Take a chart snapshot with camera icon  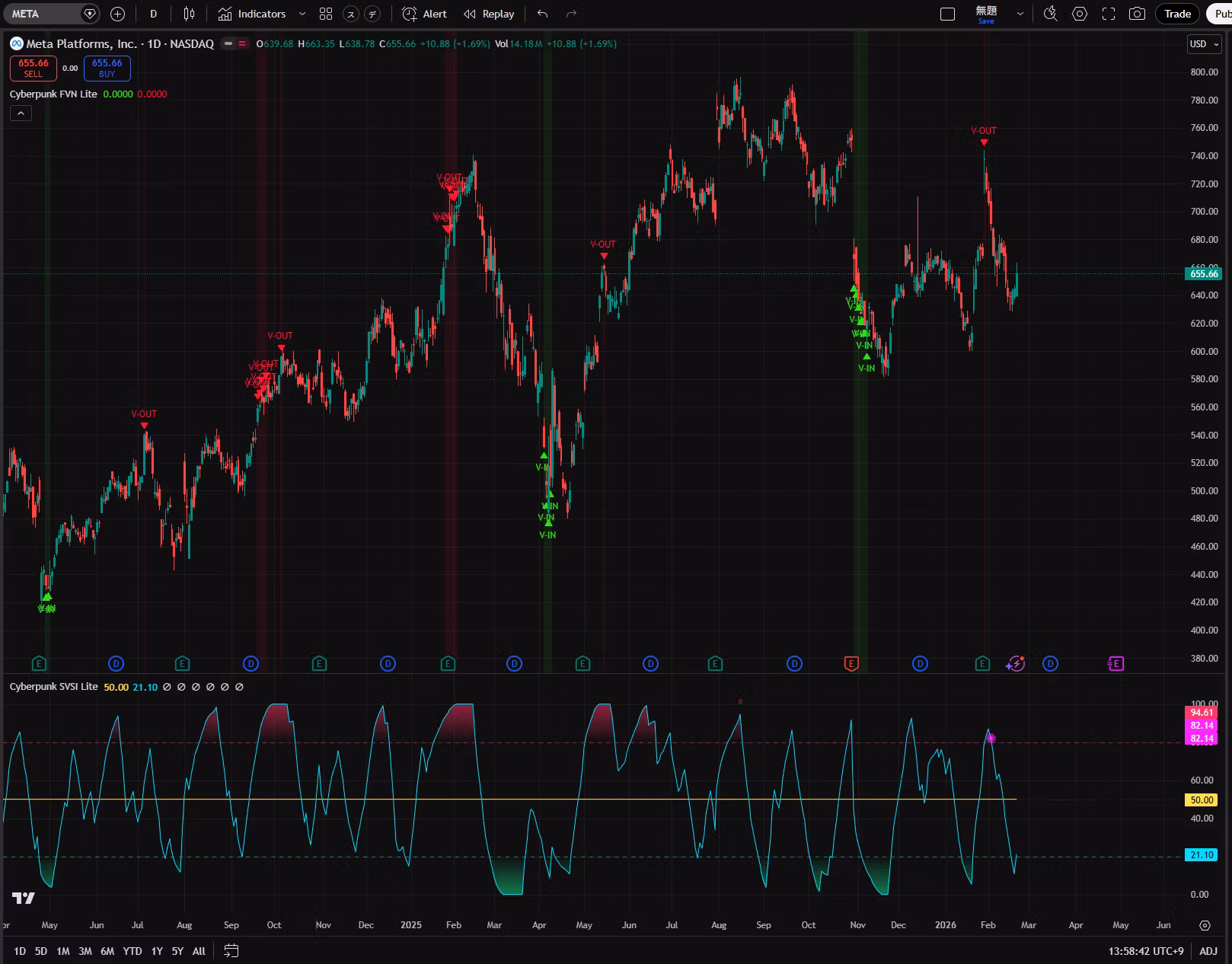(x=1137, y=14)
